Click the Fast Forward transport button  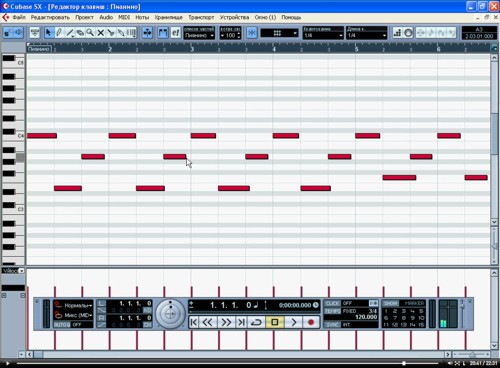[226, 322]
